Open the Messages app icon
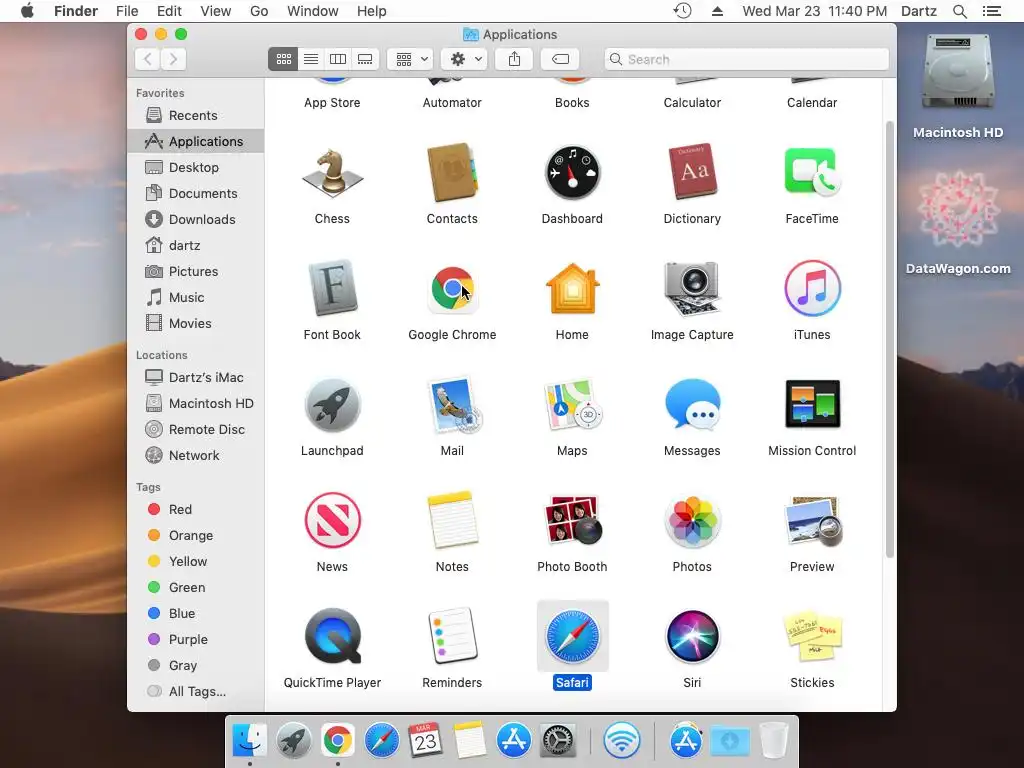 [692, 405]
